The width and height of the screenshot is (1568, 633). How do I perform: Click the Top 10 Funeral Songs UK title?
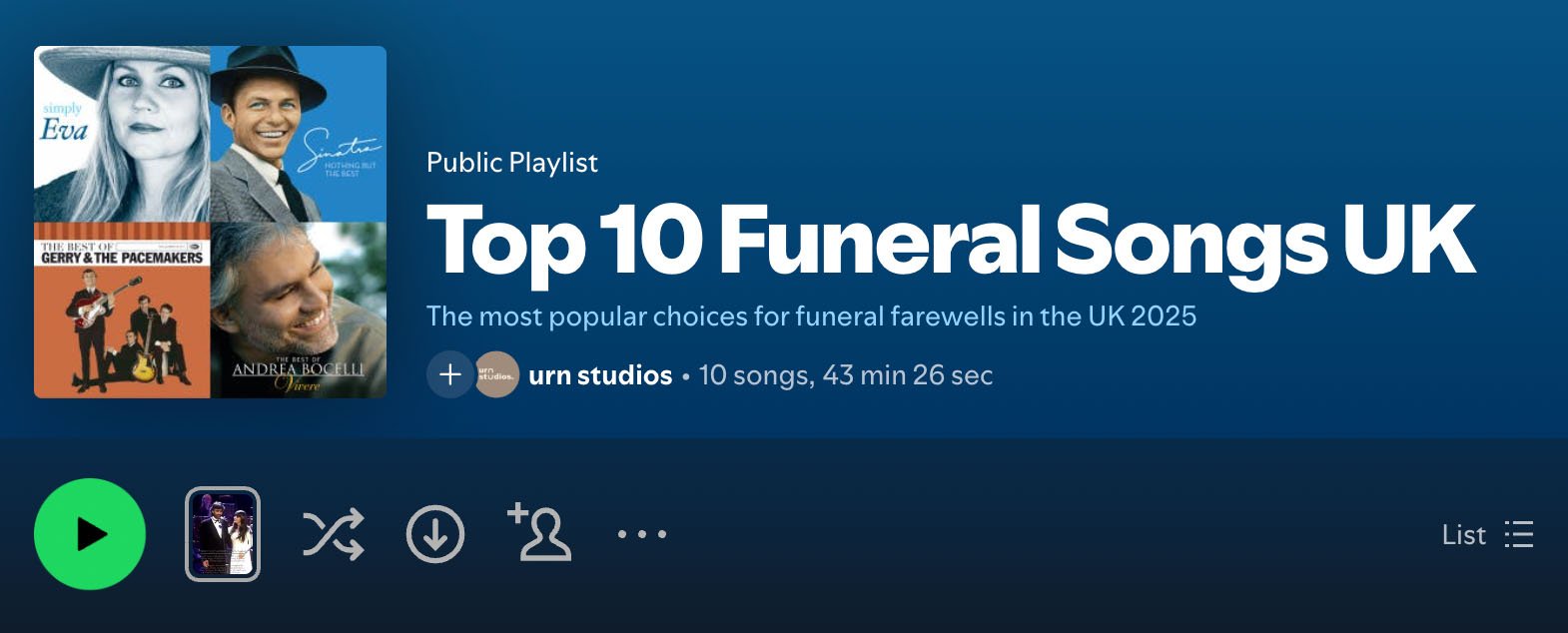[949, 240]
